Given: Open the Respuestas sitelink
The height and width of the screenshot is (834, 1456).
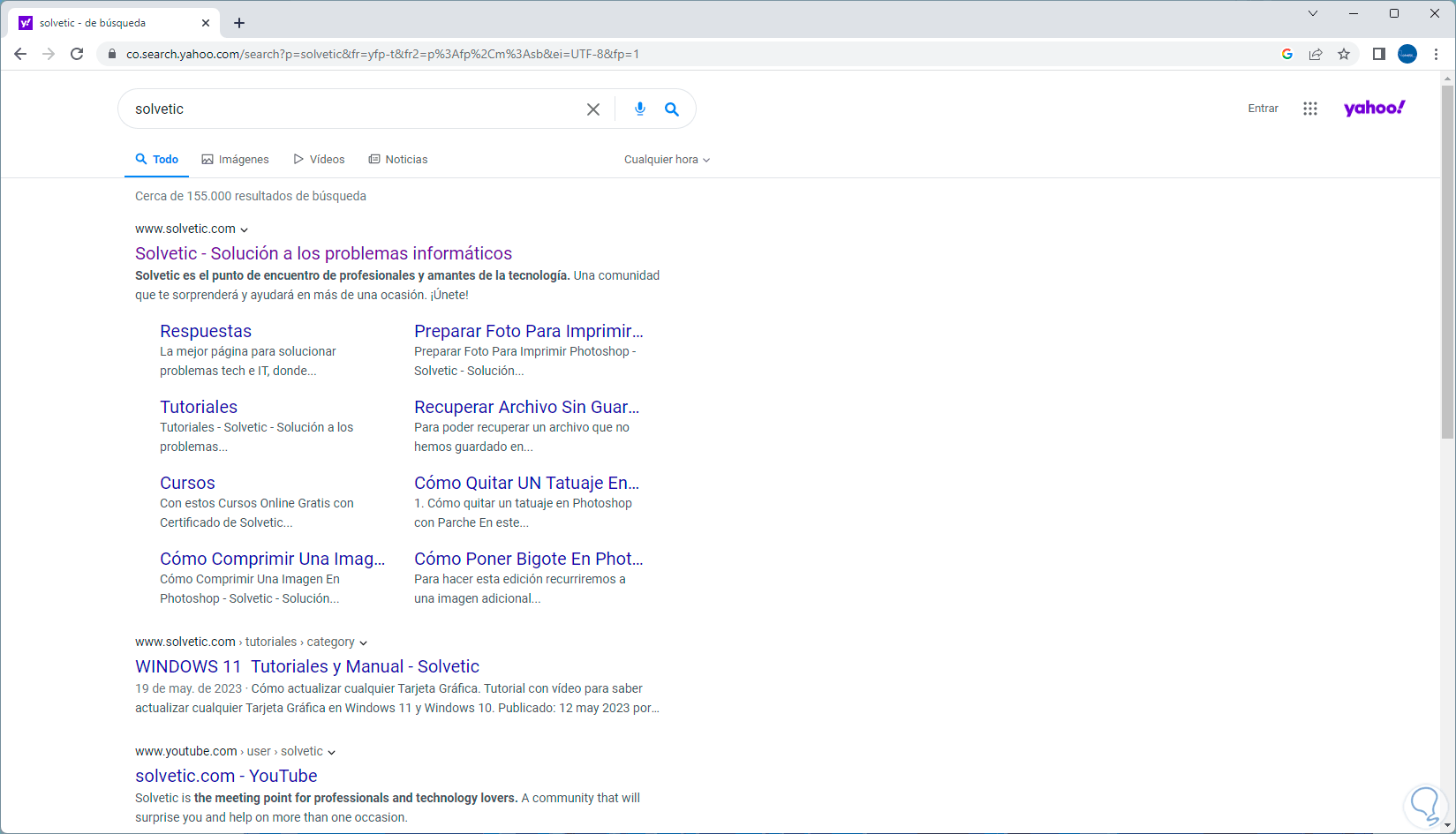Looking at the screenshot, I should (206, 331).
